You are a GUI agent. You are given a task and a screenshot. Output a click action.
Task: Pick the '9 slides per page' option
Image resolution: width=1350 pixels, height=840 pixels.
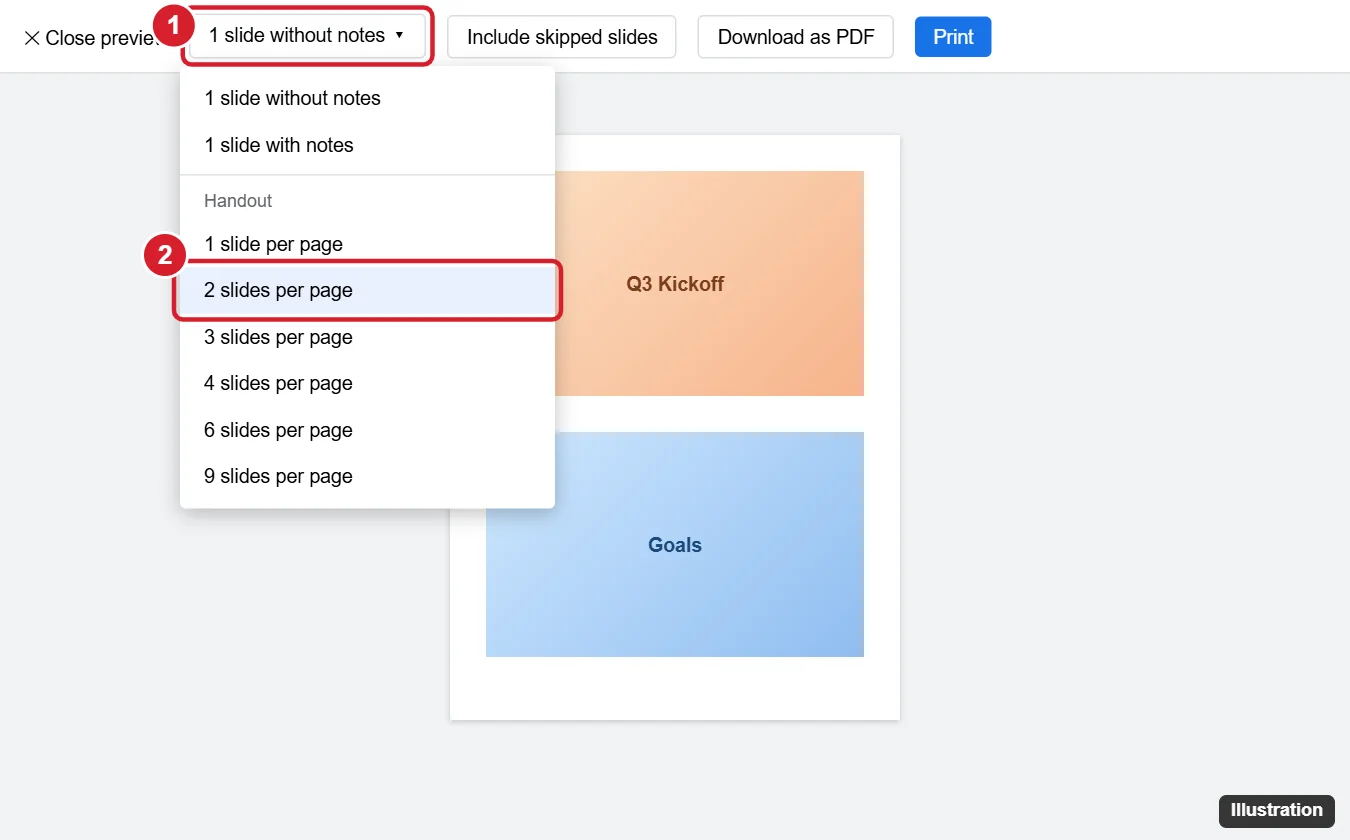tap(367, 476)
